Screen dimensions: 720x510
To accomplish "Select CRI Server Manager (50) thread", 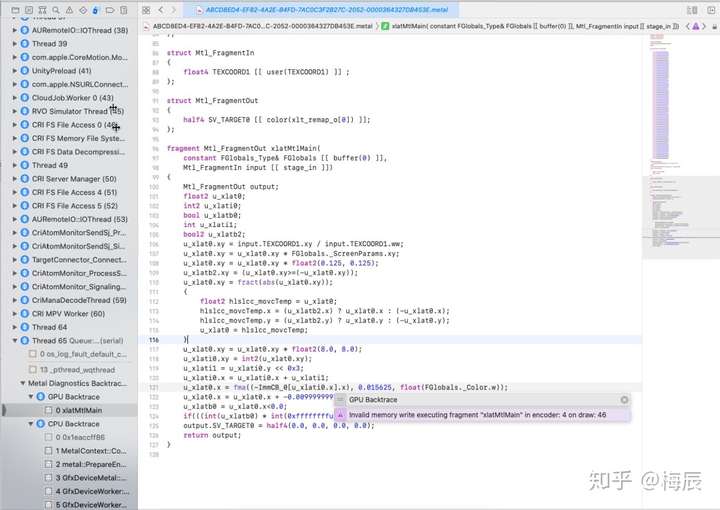I will (69, 179).
